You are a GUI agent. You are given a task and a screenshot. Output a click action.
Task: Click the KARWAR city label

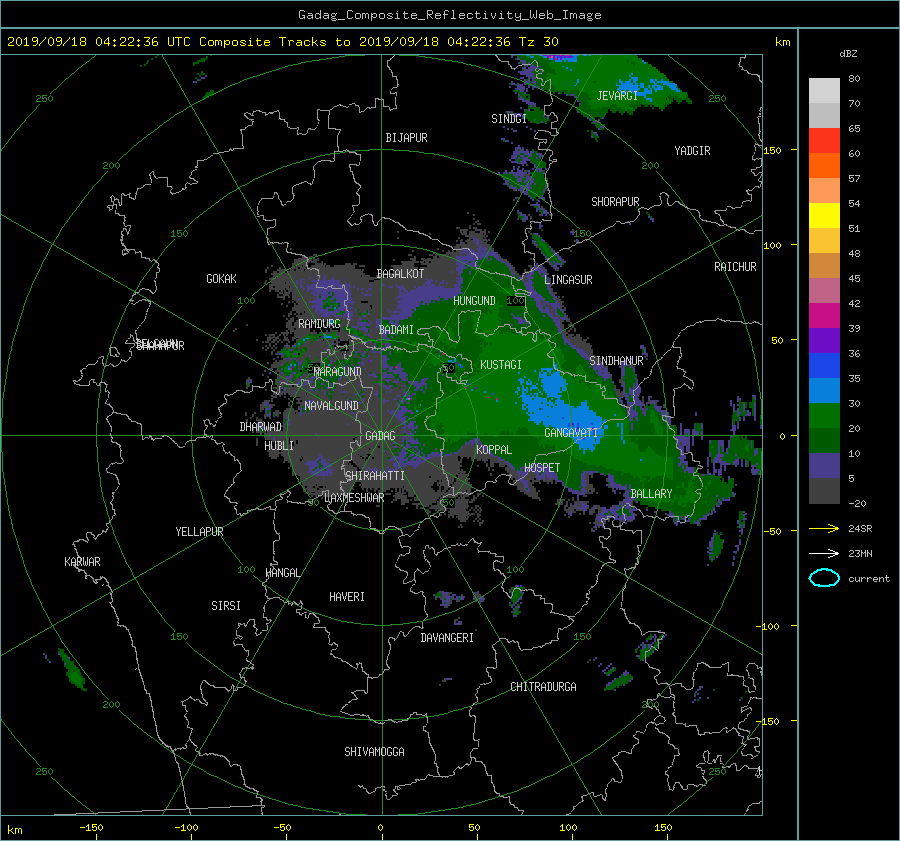(x=83, y=562)
